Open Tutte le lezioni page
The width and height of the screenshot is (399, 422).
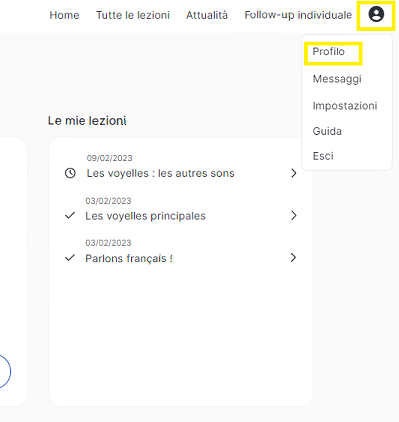(133, 15)
